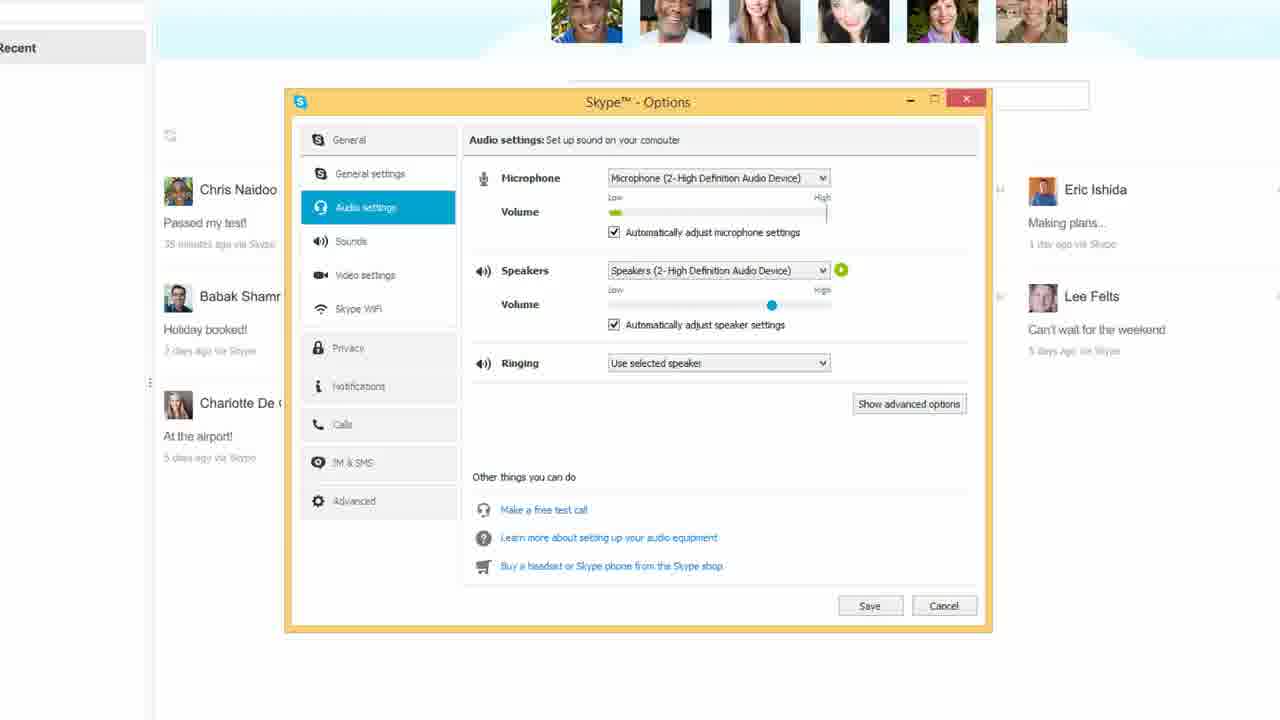Image resolution: width=1280 pixels, height=720 pixels.
Task: Click the Save button
Action: pyautogui.click(x=870, y=606)
